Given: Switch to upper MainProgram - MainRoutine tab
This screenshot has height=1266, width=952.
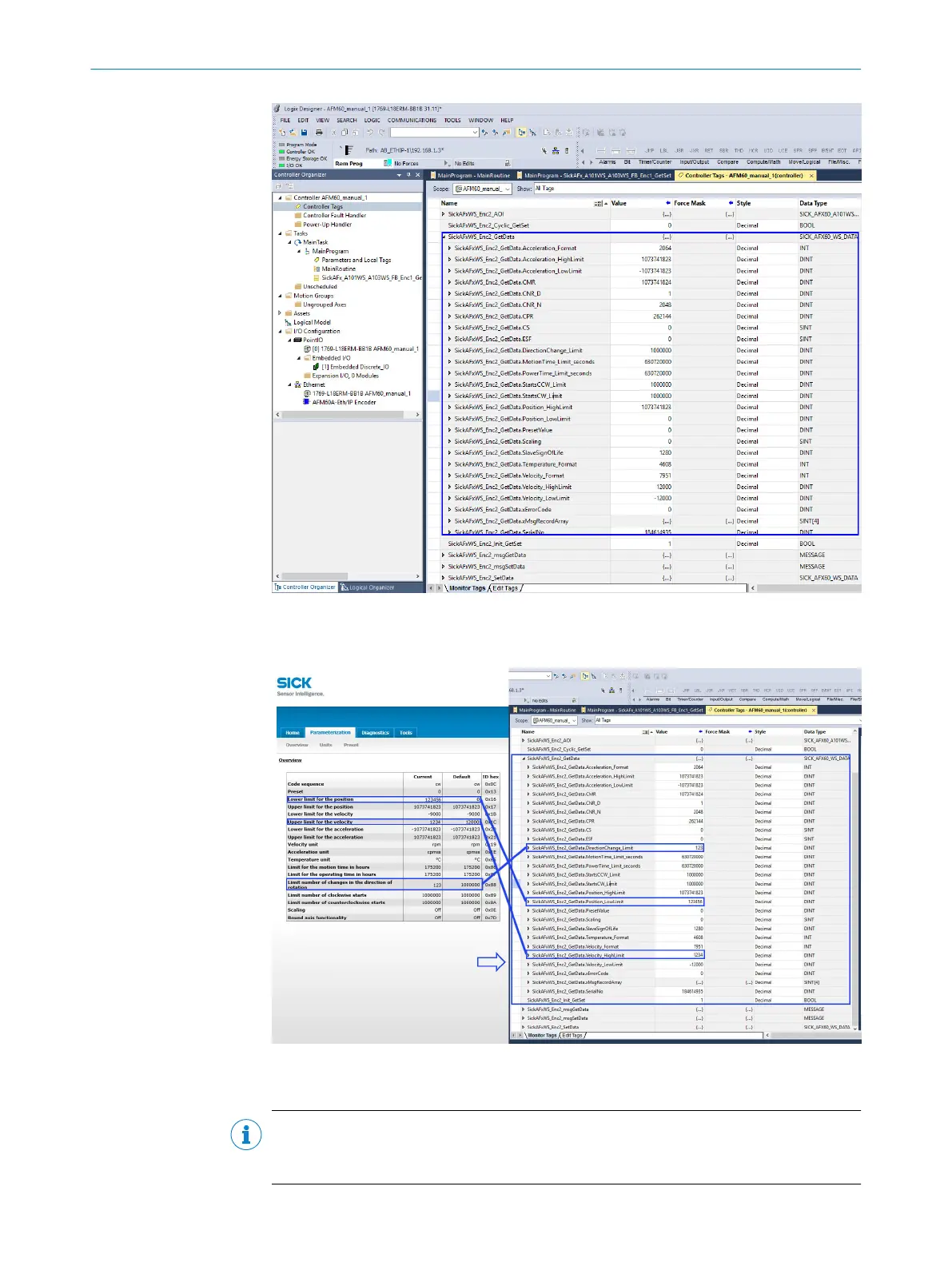Looking at the screenshot, I should [x=472, y=176].
